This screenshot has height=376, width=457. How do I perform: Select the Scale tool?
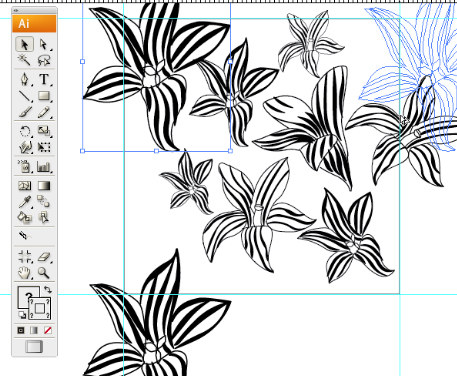(x=44, y=131)
